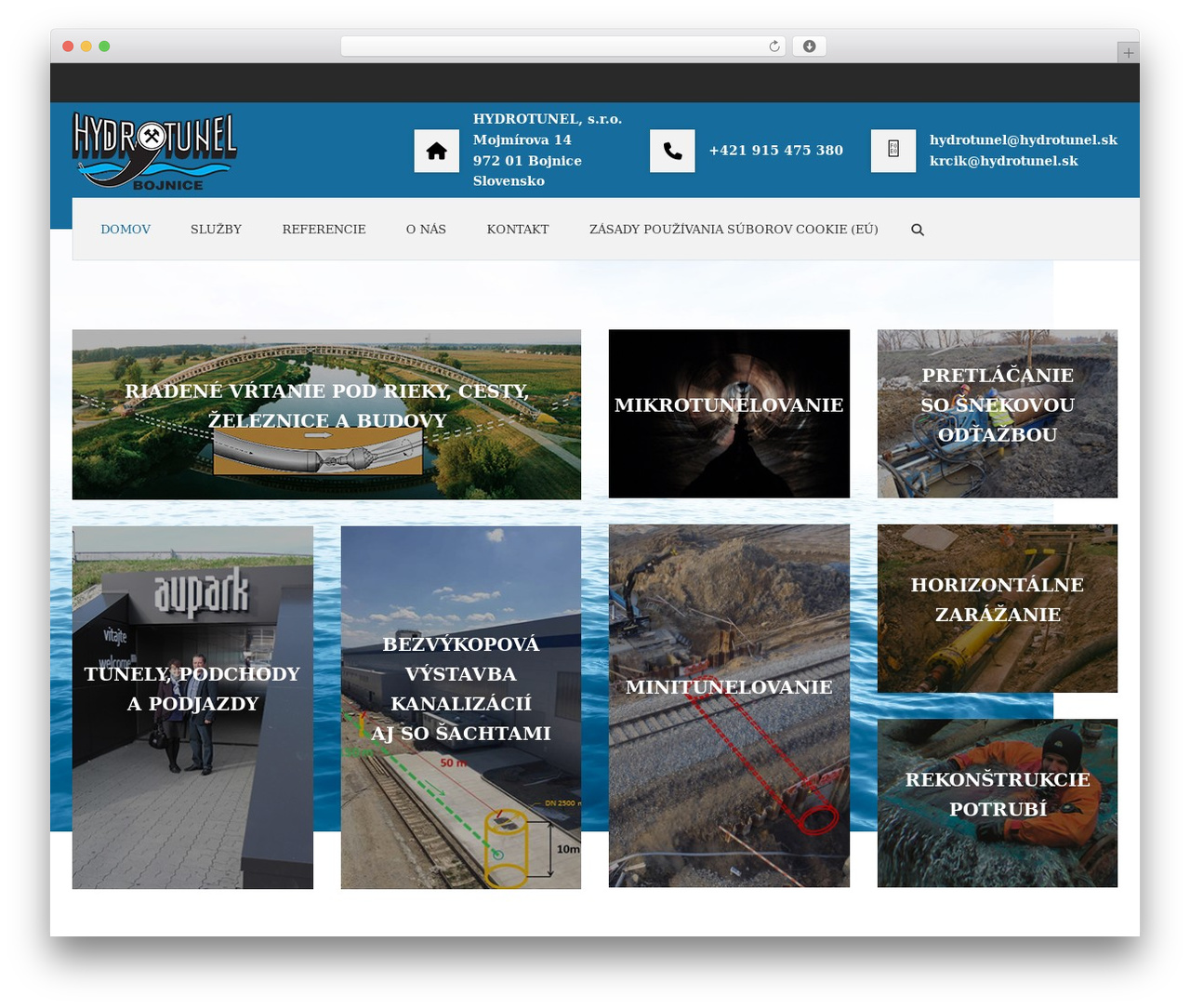Open the Rekonštrukcie potrubí tile

tap(998, 802)
